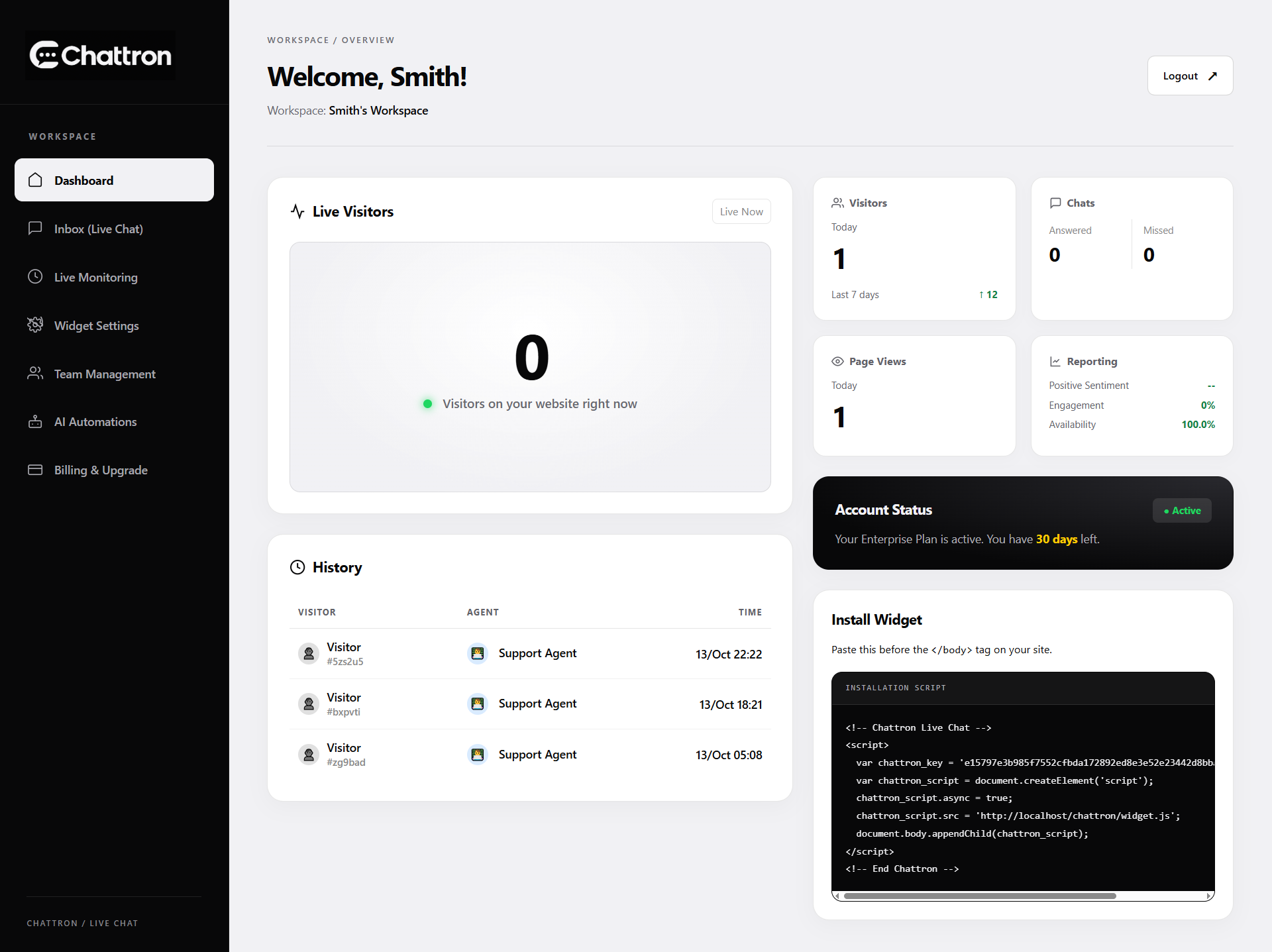Image resolution: width=1272 pixels, height=952 pixels.
Task: Select history row for visitor #bxpvti
Action: tap(530, 704)
